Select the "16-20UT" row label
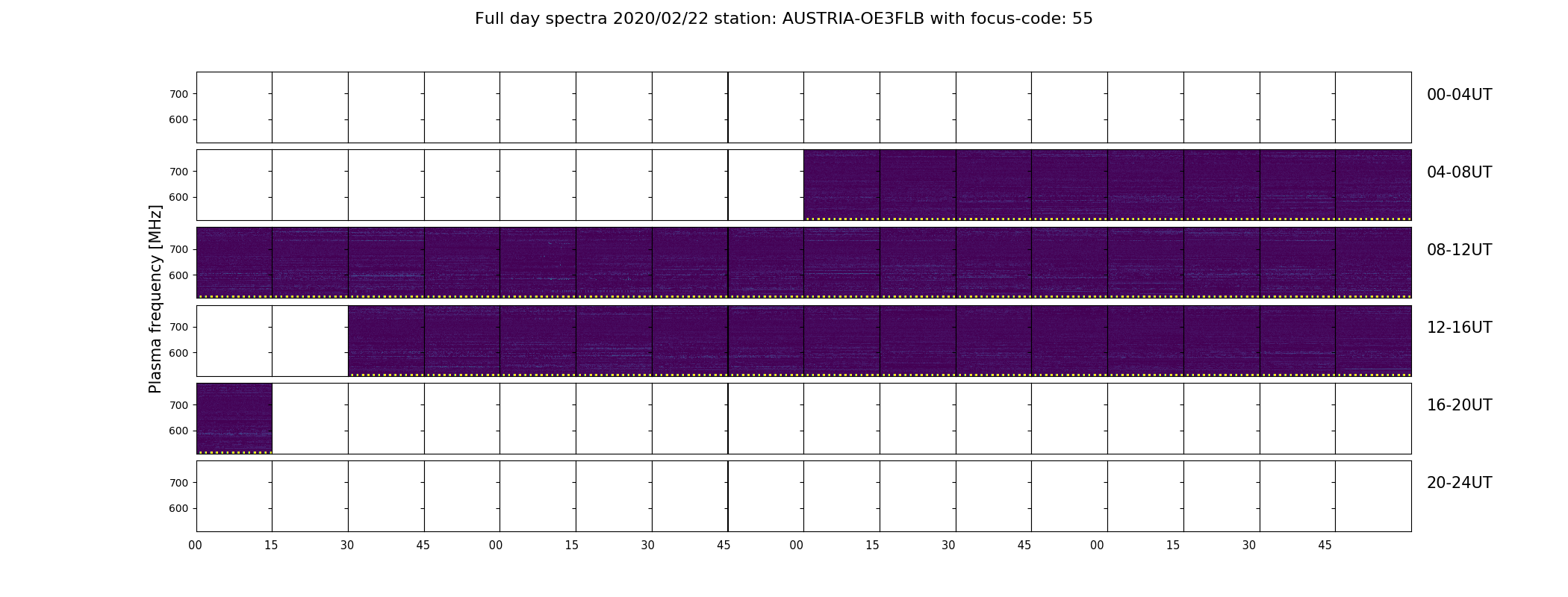This screenshot has height=597, width=1568. pos(1459,405)
